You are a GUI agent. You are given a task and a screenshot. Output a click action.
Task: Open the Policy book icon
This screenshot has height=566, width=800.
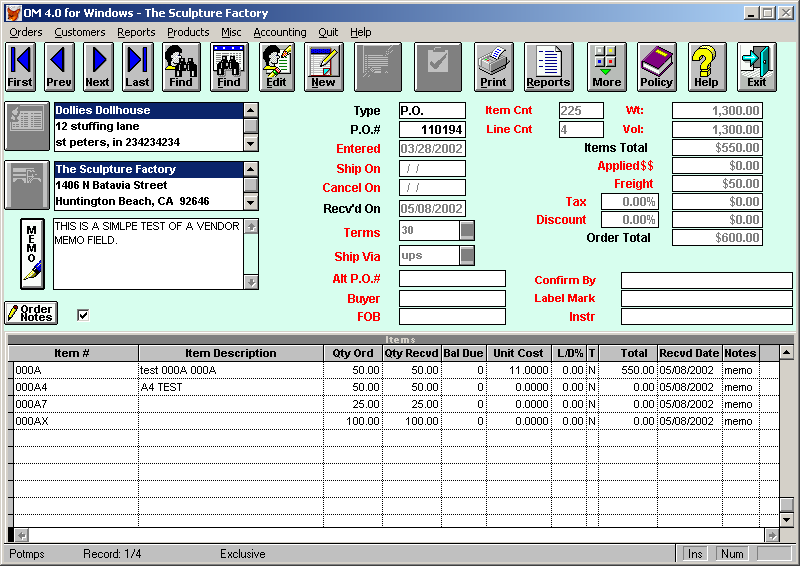pos(657,67)
